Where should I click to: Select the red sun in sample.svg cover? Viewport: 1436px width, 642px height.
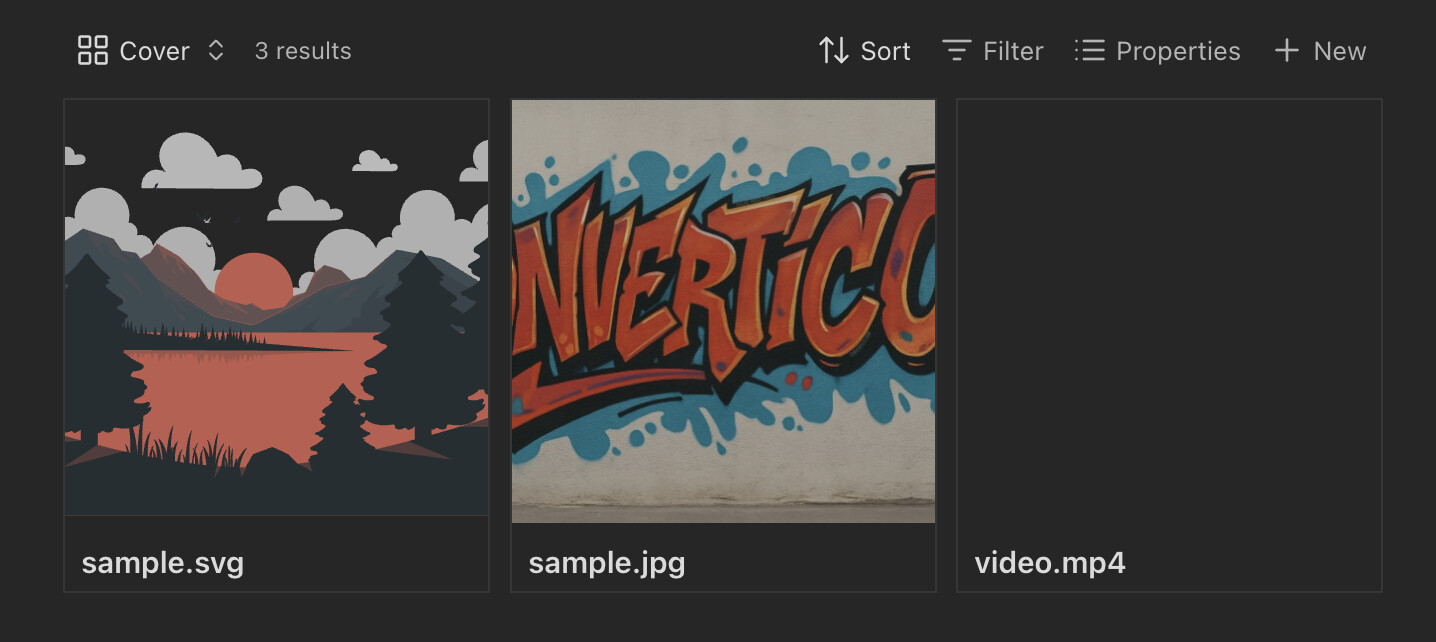click(x=254, y=280)
